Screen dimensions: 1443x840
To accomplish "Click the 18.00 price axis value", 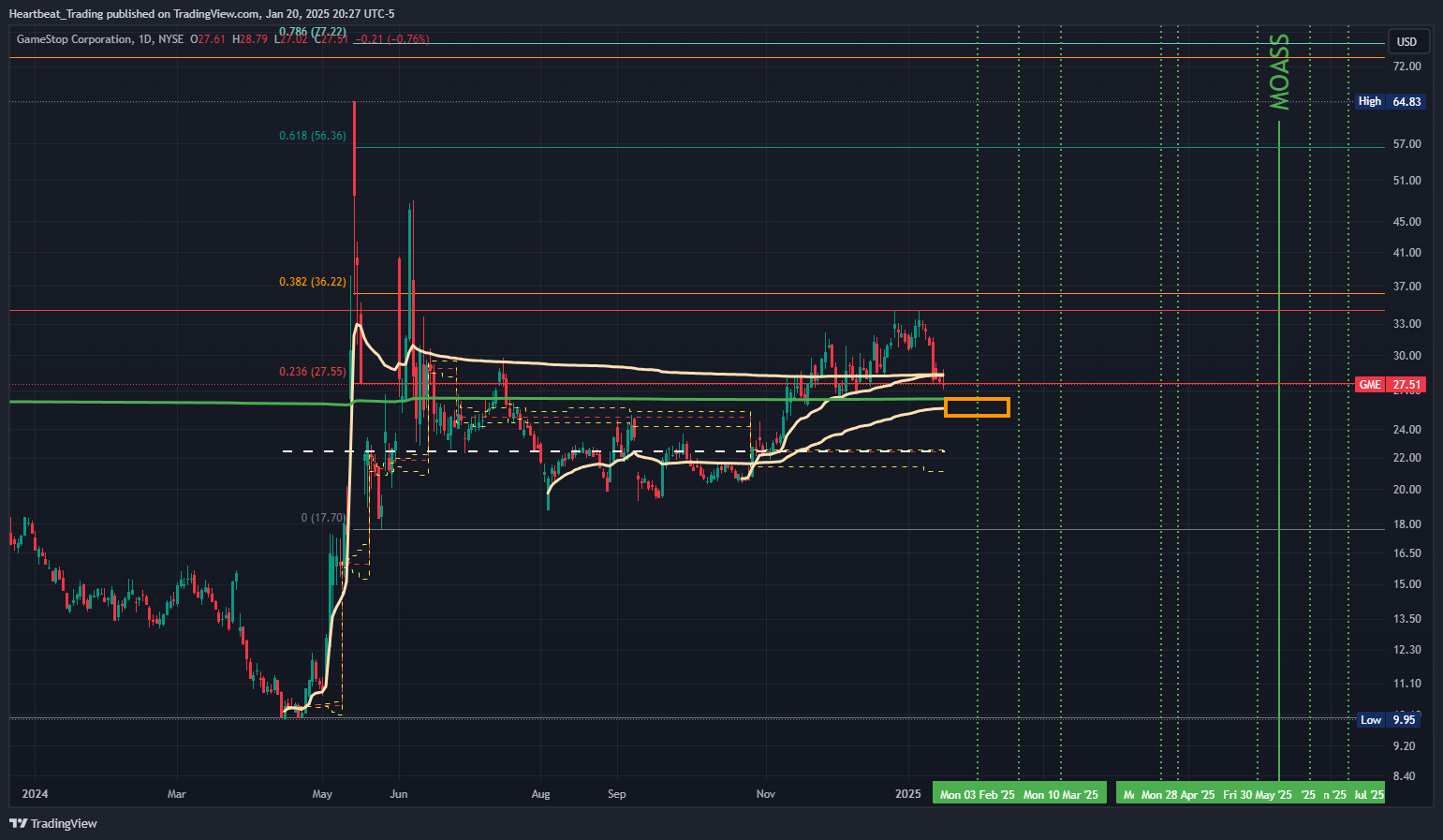I will tap(1406, 524).
